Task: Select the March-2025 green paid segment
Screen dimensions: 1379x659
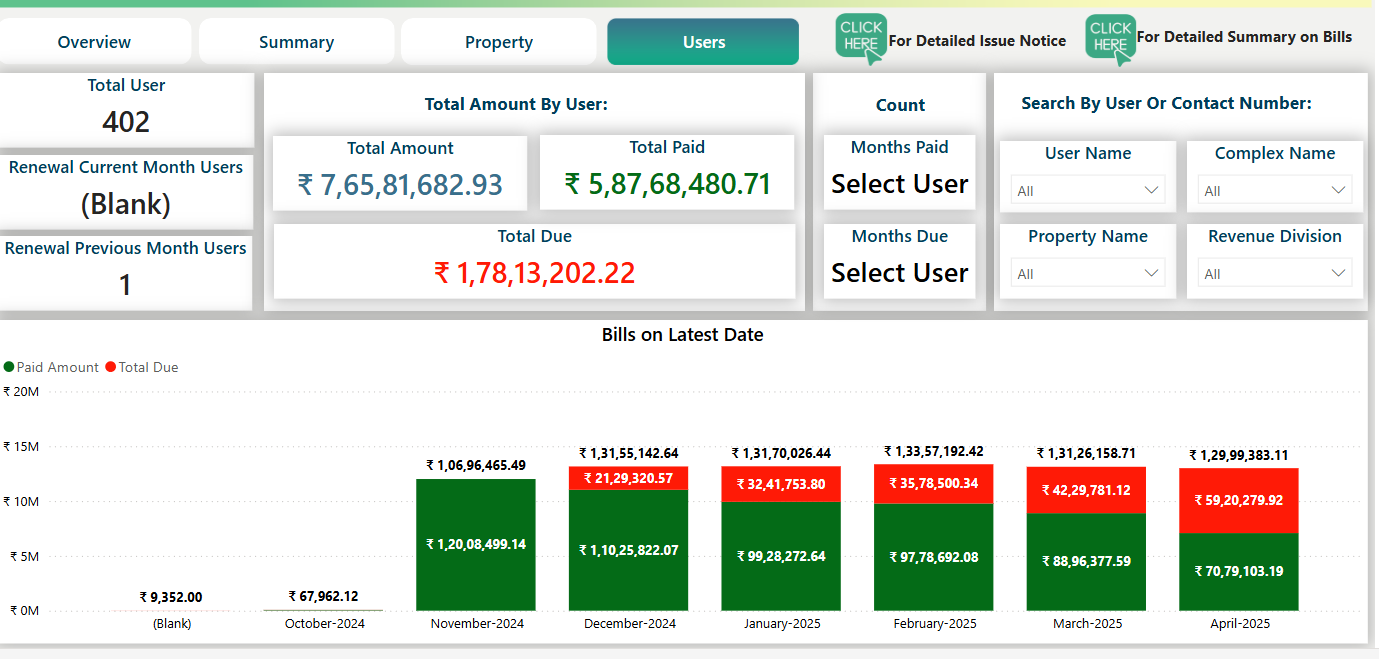Action: coord(1086,562)
